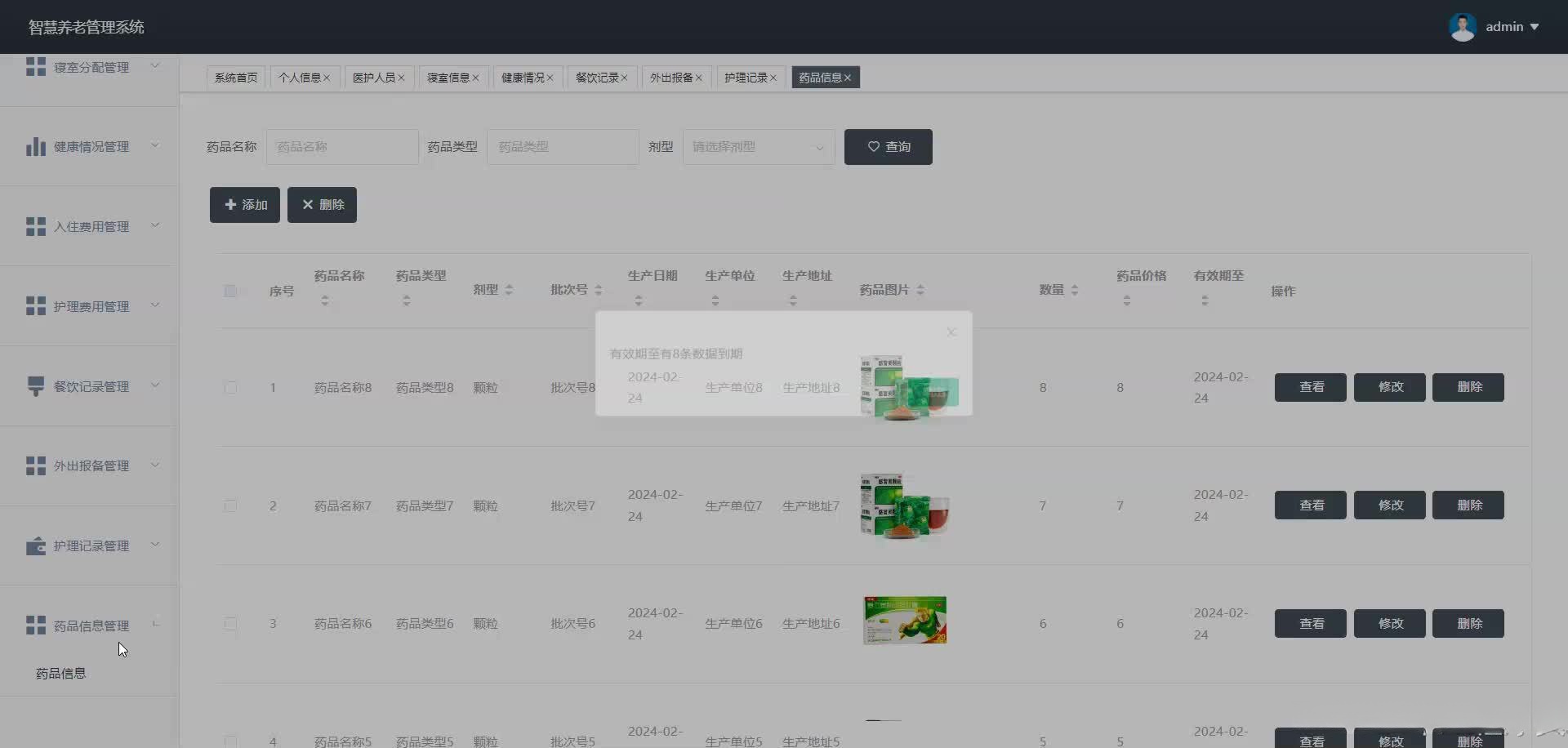The image size is (1568, 748).
Task: Open the 请选择剂型 dropdown
Action: click(756, 147)
